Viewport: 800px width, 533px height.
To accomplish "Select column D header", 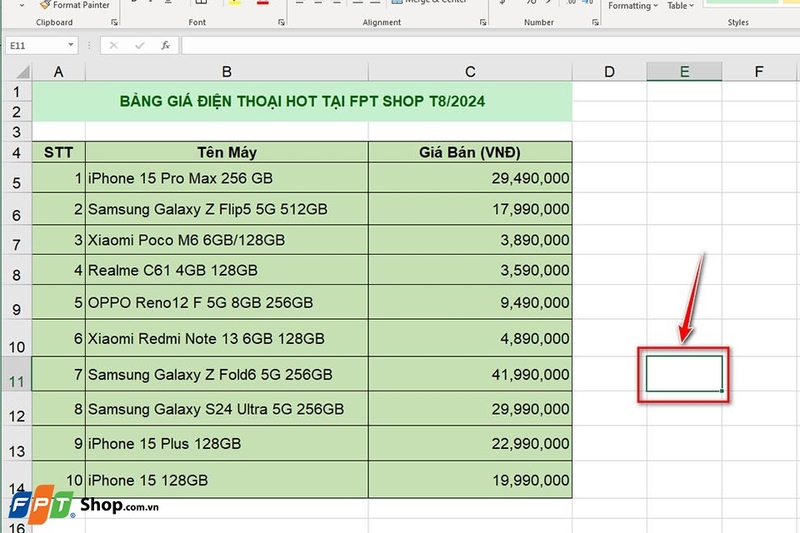I will coord(609,71).
